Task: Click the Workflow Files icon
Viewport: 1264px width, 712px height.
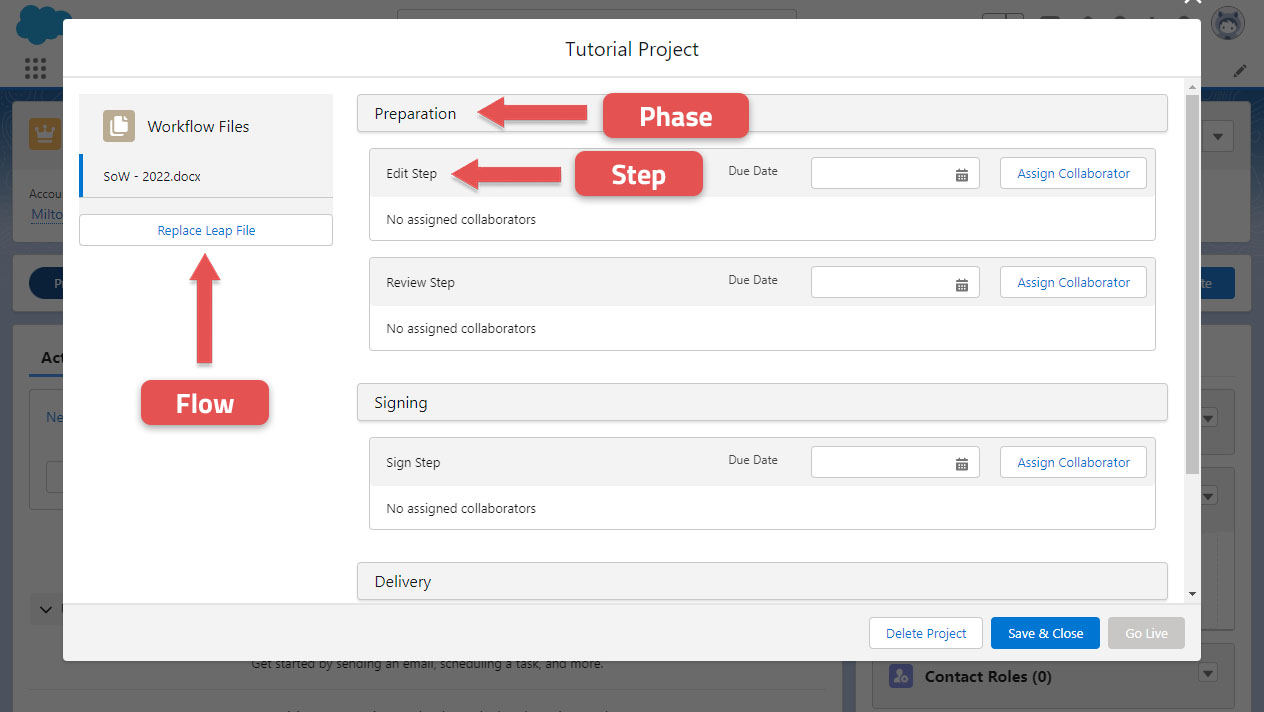Action: (118, 126)
